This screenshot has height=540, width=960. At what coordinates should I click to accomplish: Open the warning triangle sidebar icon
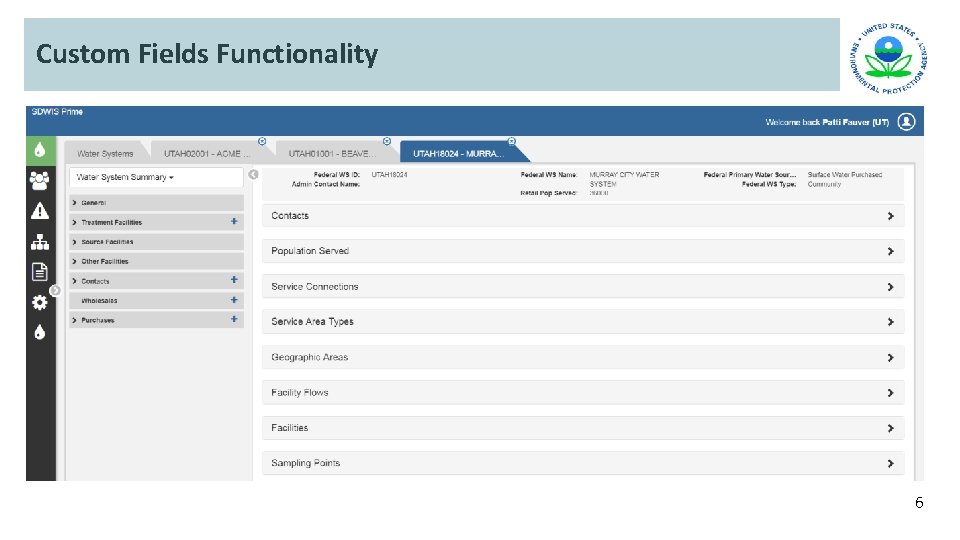40,211
